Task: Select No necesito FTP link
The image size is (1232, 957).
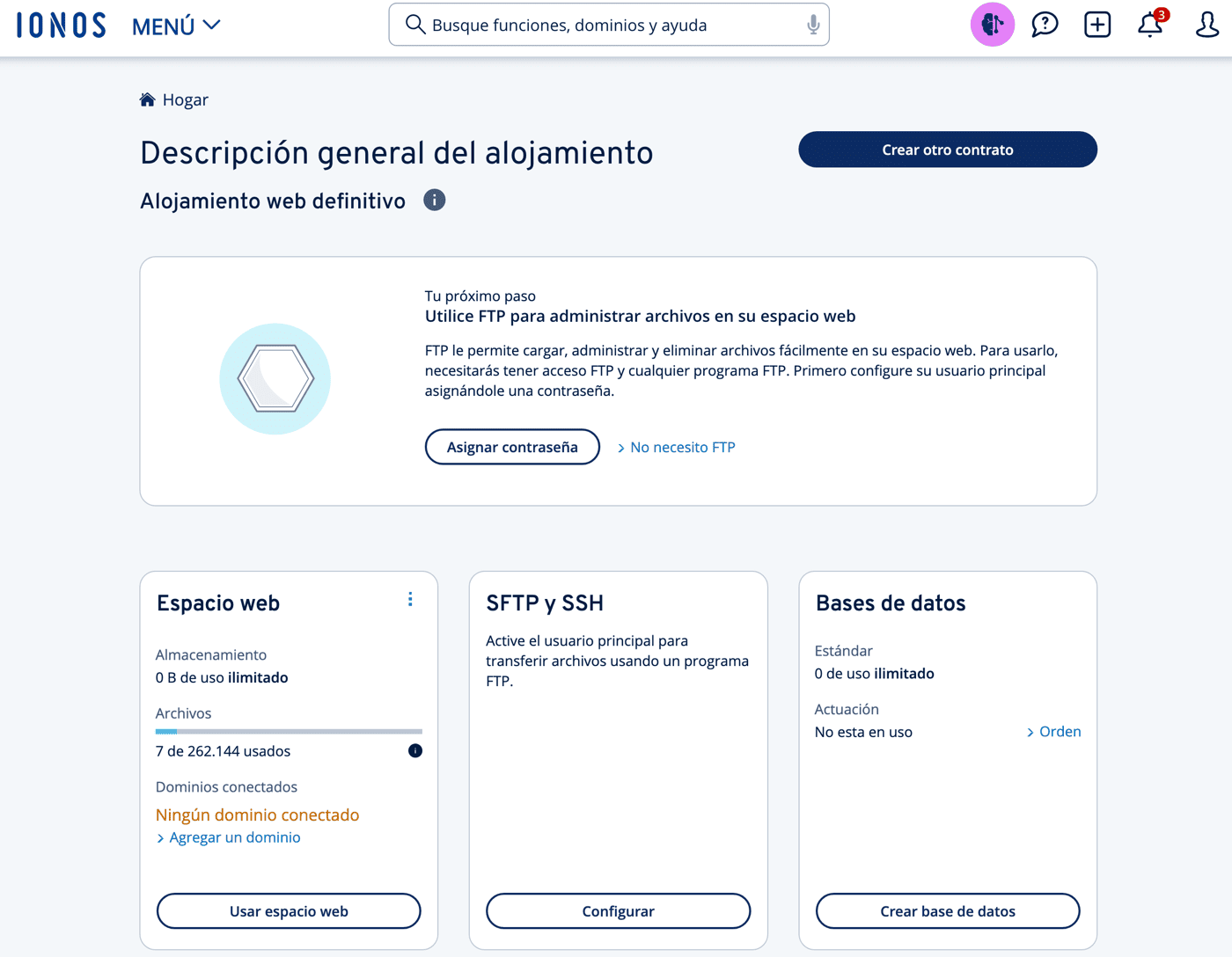Action: click(x=676, y=447)
